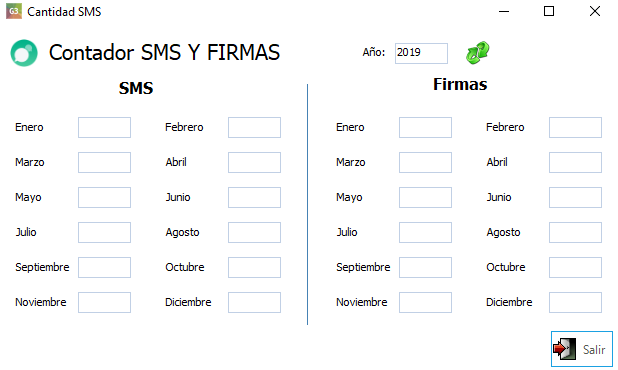This screenshot has width=618, height=370.
Task: Focus the Firmas Septiembre field
Action: [425, 268]
